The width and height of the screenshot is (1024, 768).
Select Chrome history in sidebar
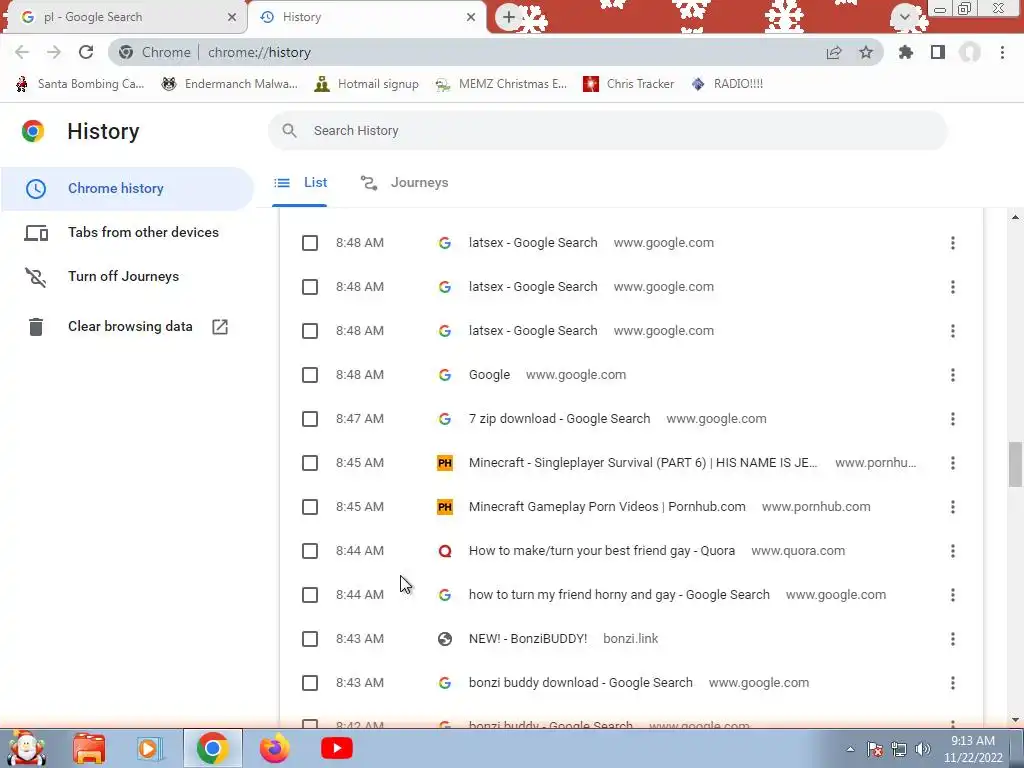127,189
